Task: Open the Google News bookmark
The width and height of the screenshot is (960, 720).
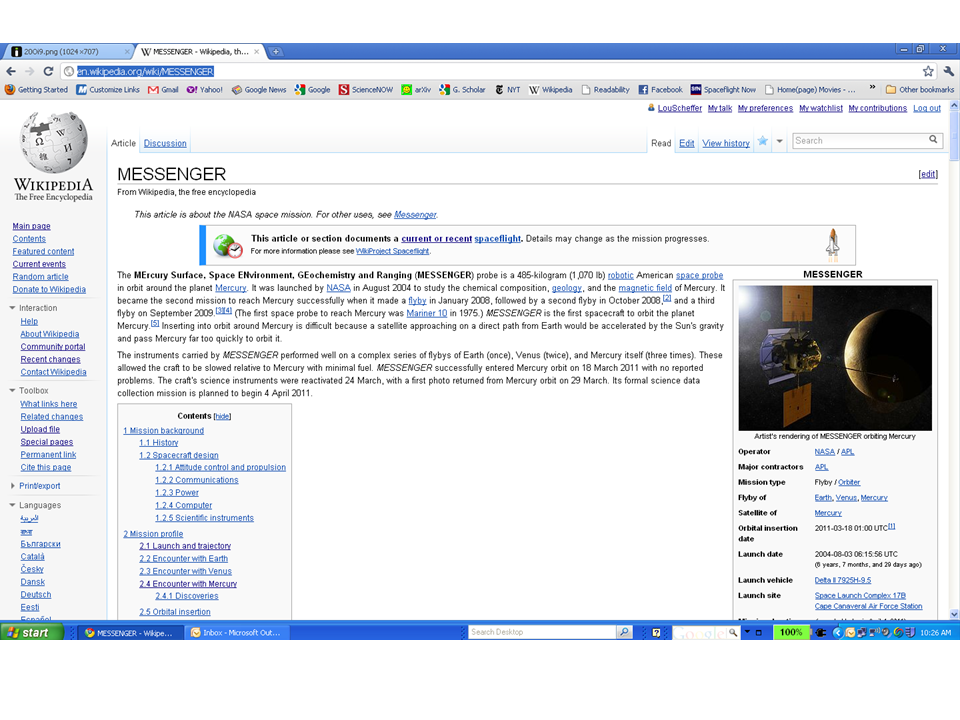Action: coord(259,89)
